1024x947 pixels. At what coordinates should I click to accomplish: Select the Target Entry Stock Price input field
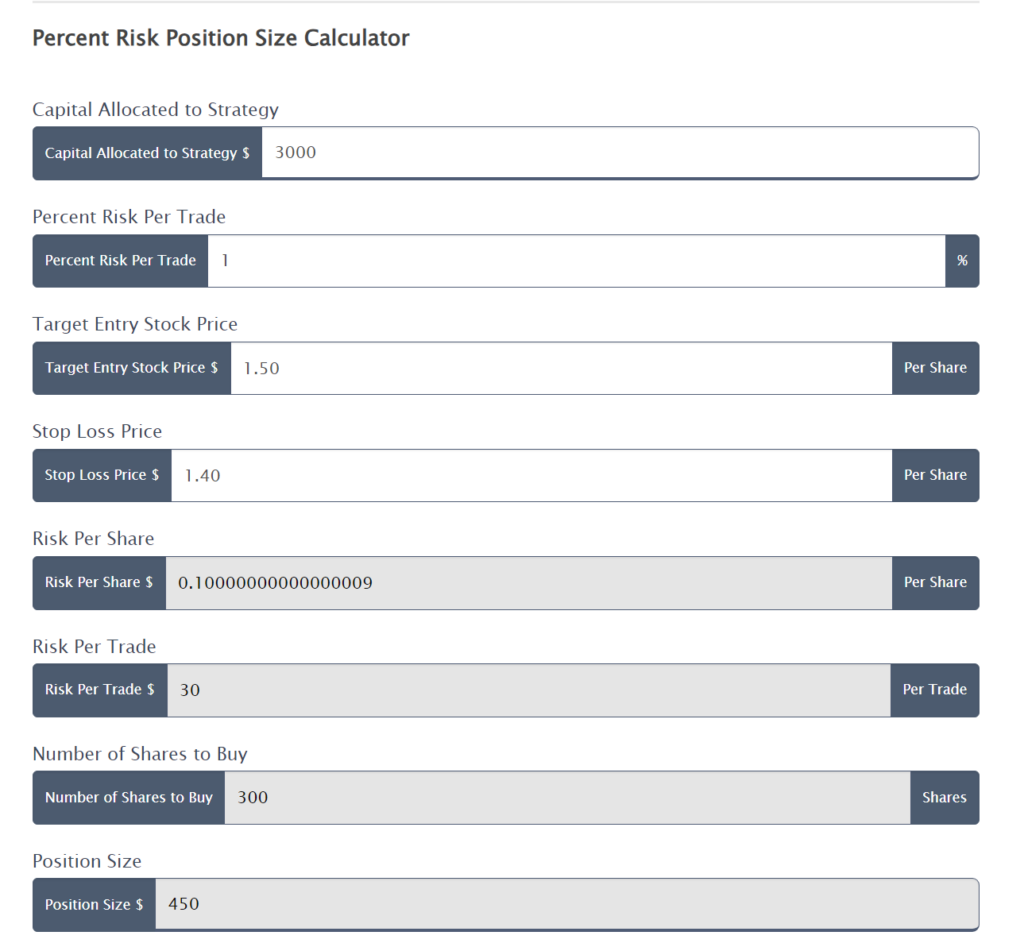point(561,368)
